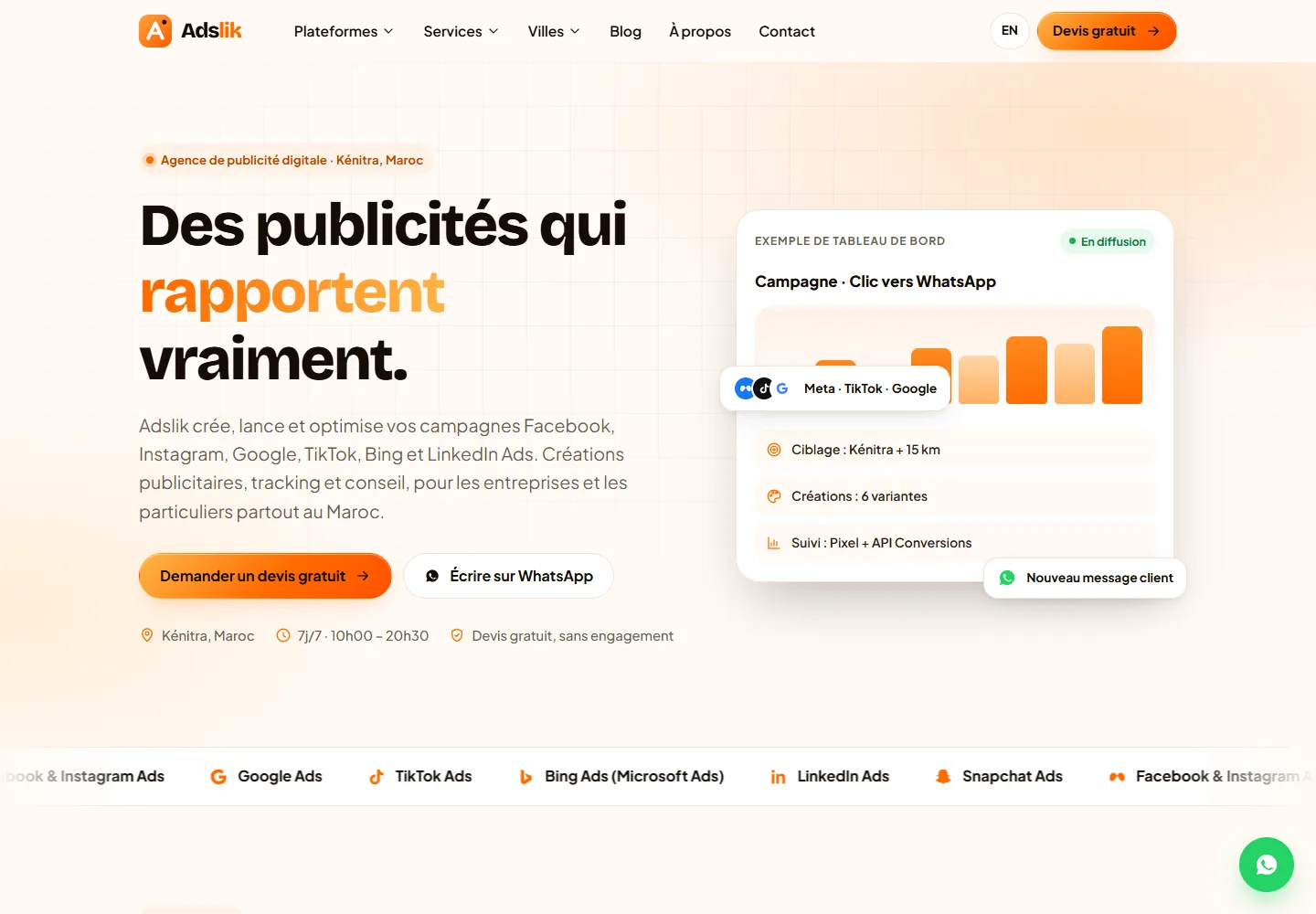Open the Blog page
The height and width of the screenshot is (914, 1316).
pos(625,31)
